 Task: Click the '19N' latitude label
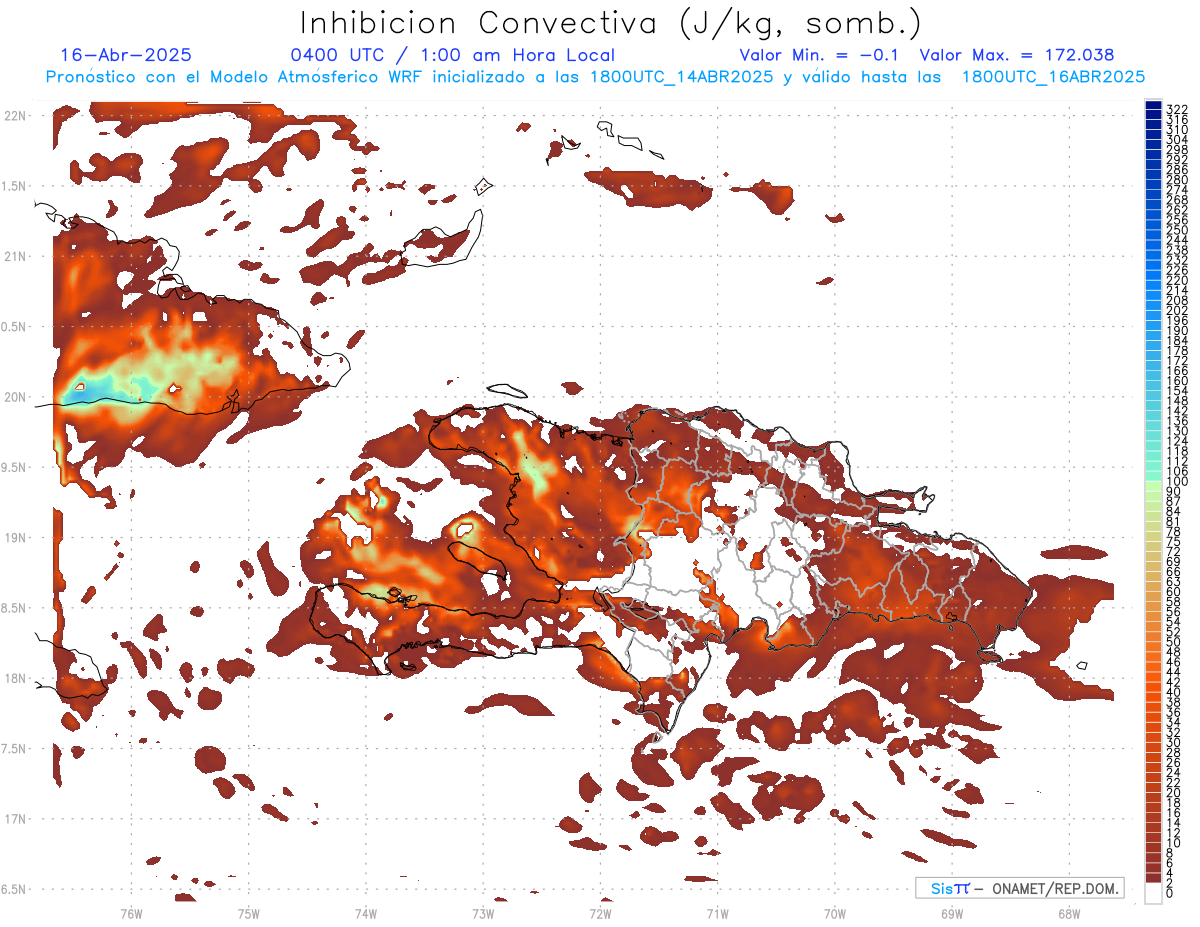pyautogui.click(x=16, y=537)
